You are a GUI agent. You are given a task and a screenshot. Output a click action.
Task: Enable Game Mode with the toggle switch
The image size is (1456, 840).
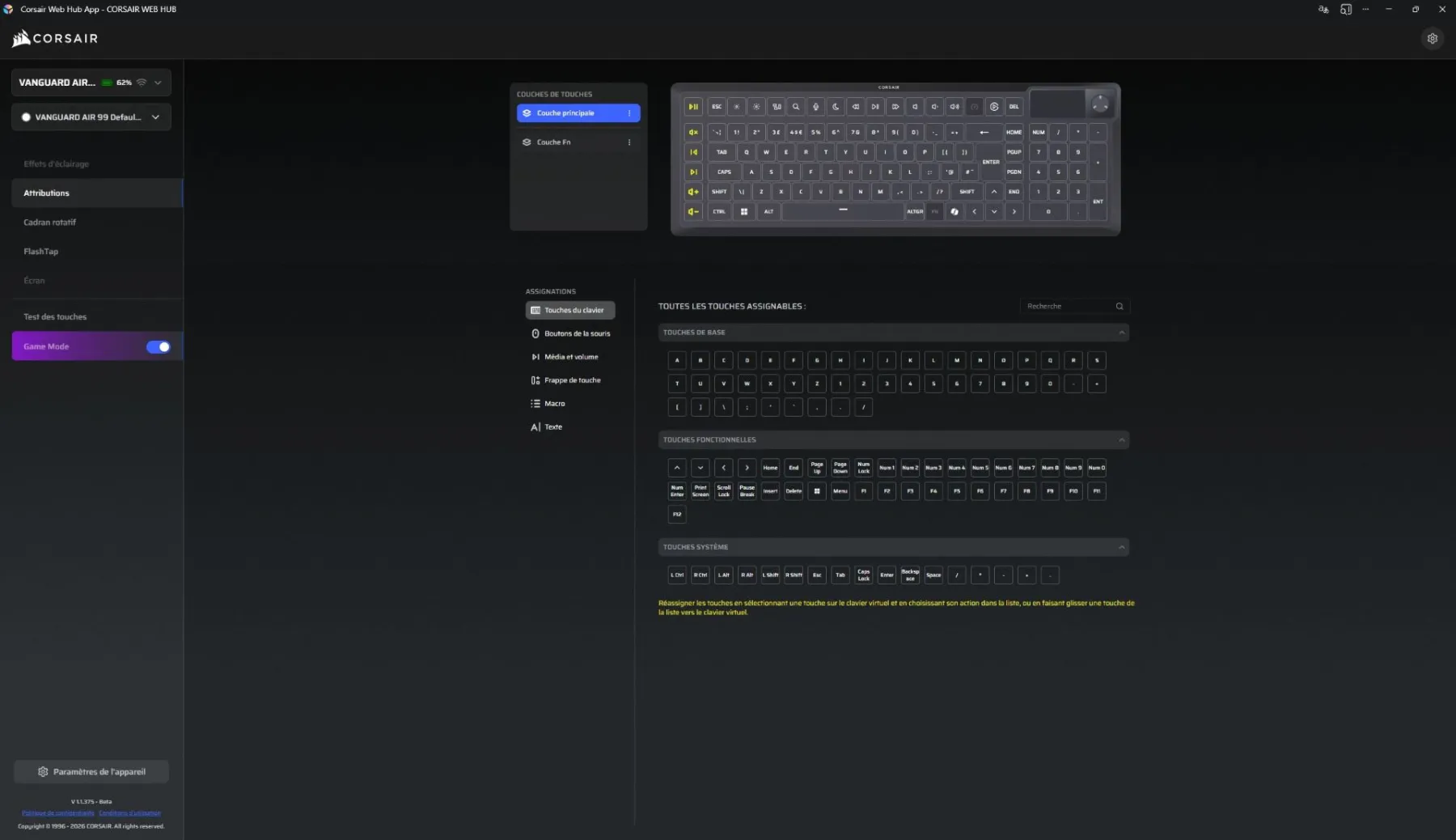coord(159,346)
